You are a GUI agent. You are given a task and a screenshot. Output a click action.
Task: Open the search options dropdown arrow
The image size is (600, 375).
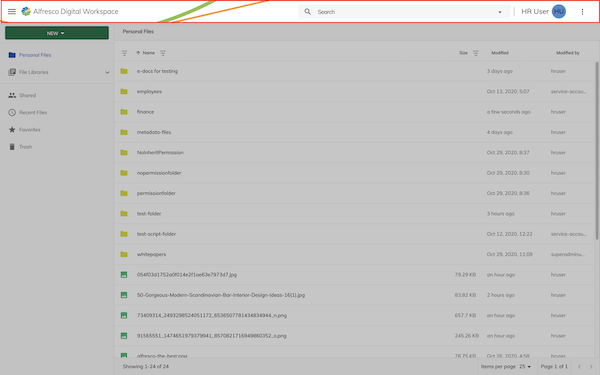[500, 12]
